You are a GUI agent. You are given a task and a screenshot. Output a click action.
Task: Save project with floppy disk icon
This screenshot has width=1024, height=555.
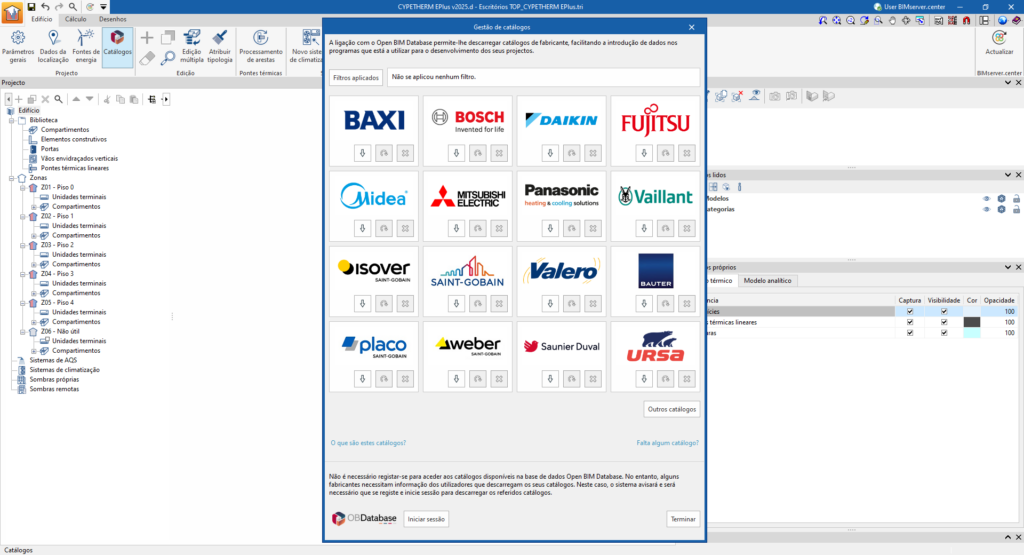31,7
